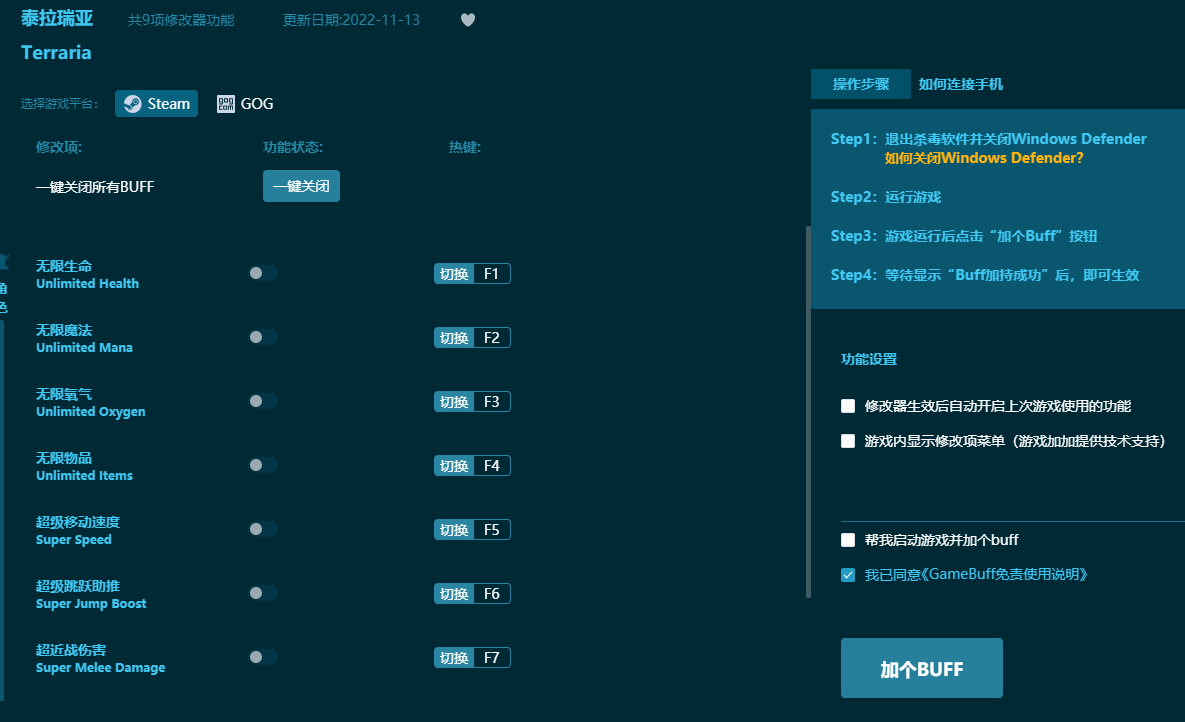The image size is (1185, 722).
Task: Check auto-enable last used functions option
Action: tap(848, 406)
